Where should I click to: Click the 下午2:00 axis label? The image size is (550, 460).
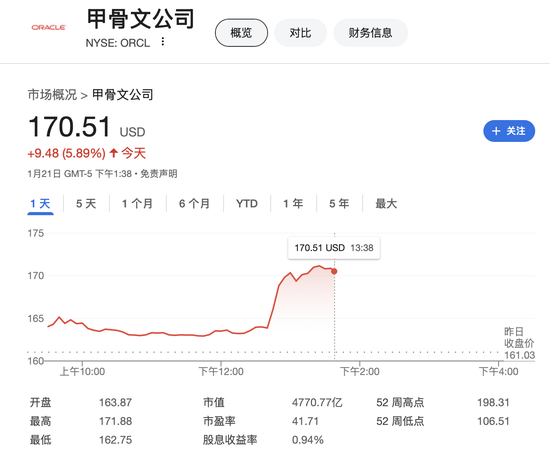pyautogui.click(x=360, y=372)
